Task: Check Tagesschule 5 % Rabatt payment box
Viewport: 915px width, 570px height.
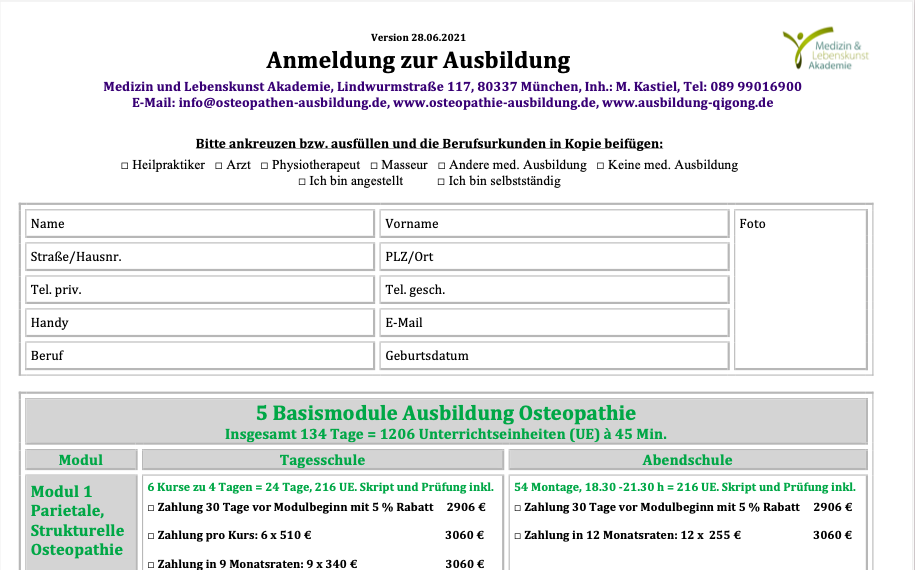Action: click(151, 508)
